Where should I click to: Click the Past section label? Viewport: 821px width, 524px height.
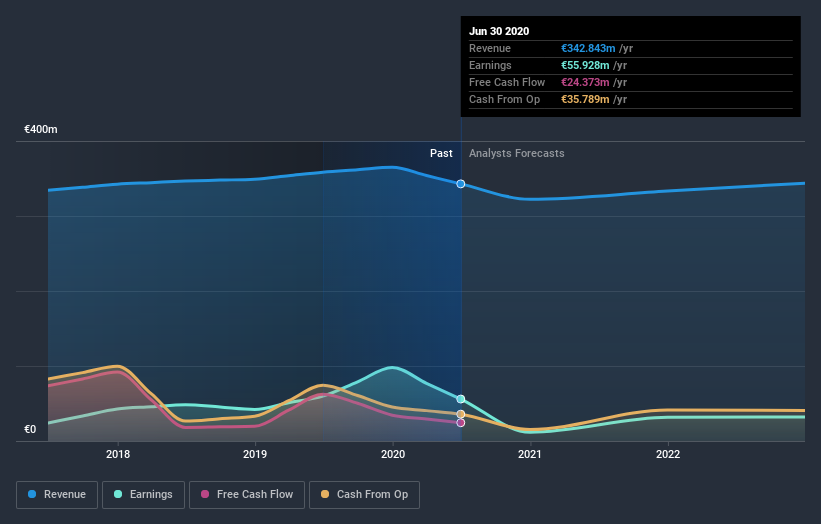tap(441, 153)
